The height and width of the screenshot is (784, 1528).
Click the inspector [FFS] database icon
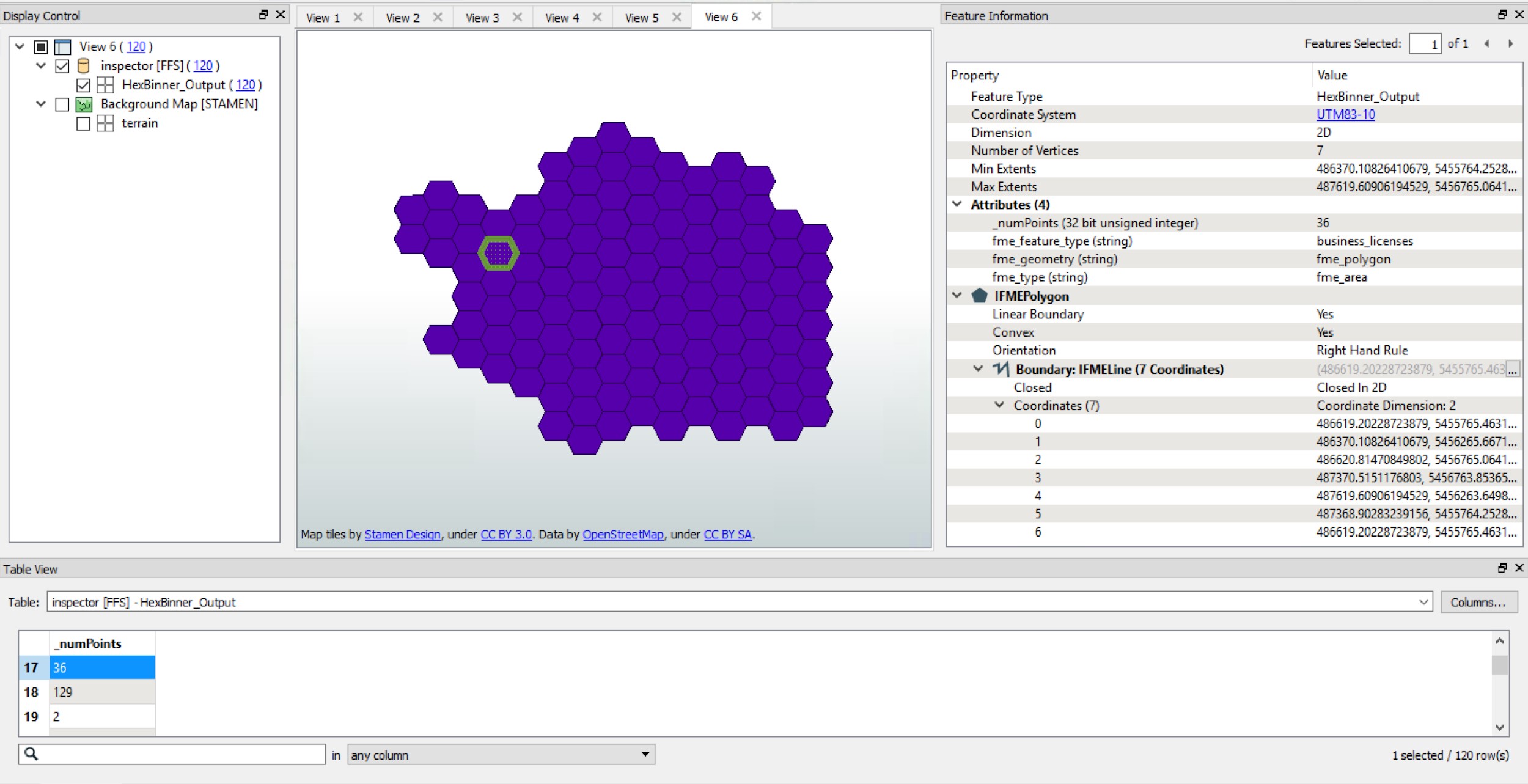click(x=84, y=65)
